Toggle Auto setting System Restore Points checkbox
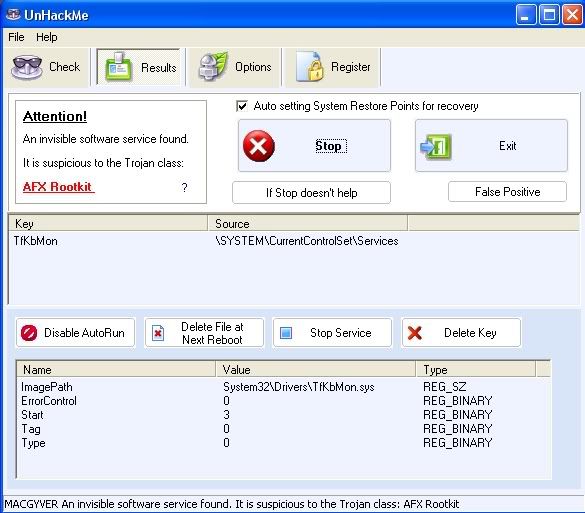585x513 pixels. click(242, 106)
